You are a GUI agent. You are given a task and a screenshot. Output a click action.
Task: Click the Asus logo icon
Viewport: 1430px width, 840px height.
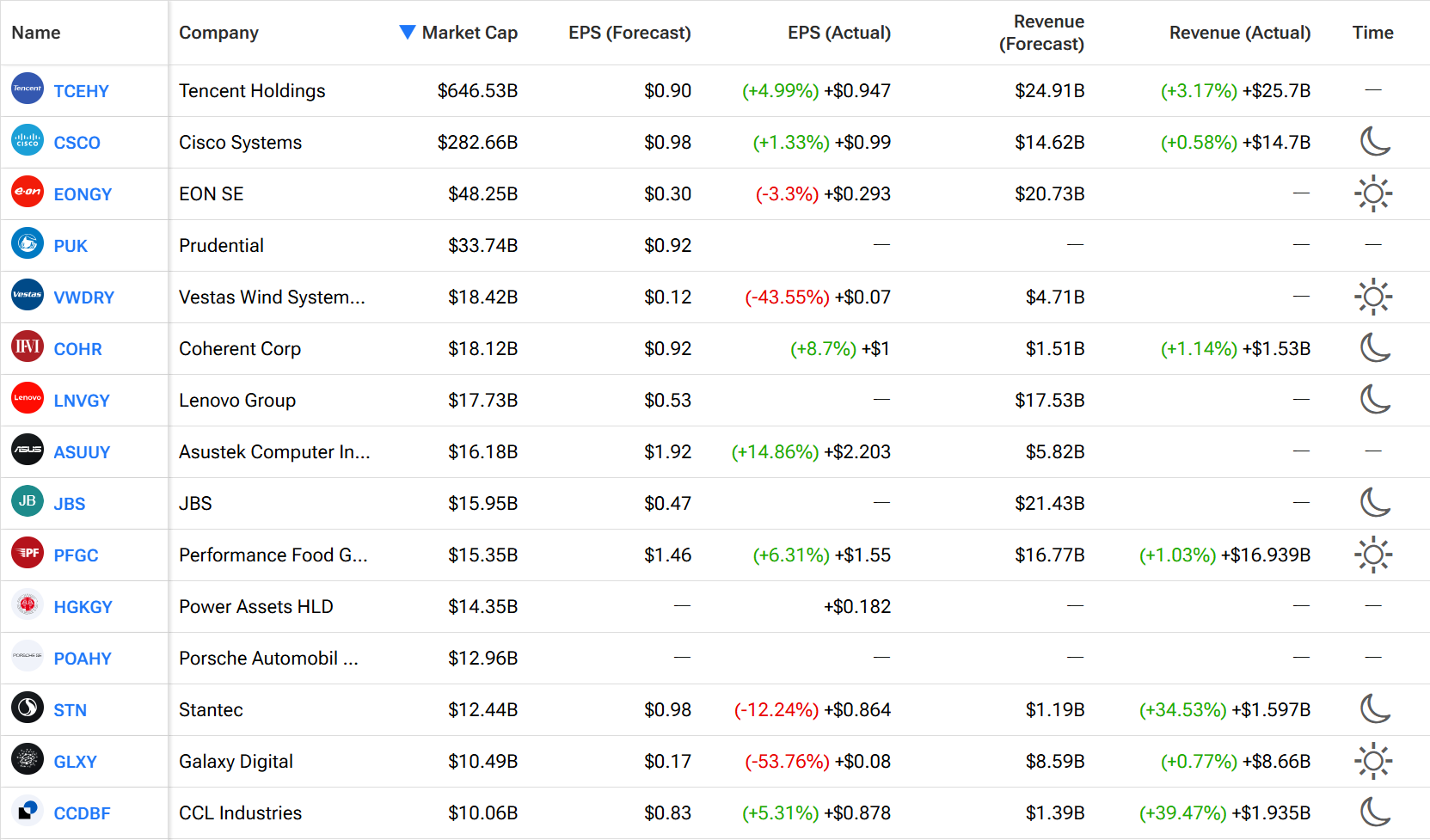(28, 450)
